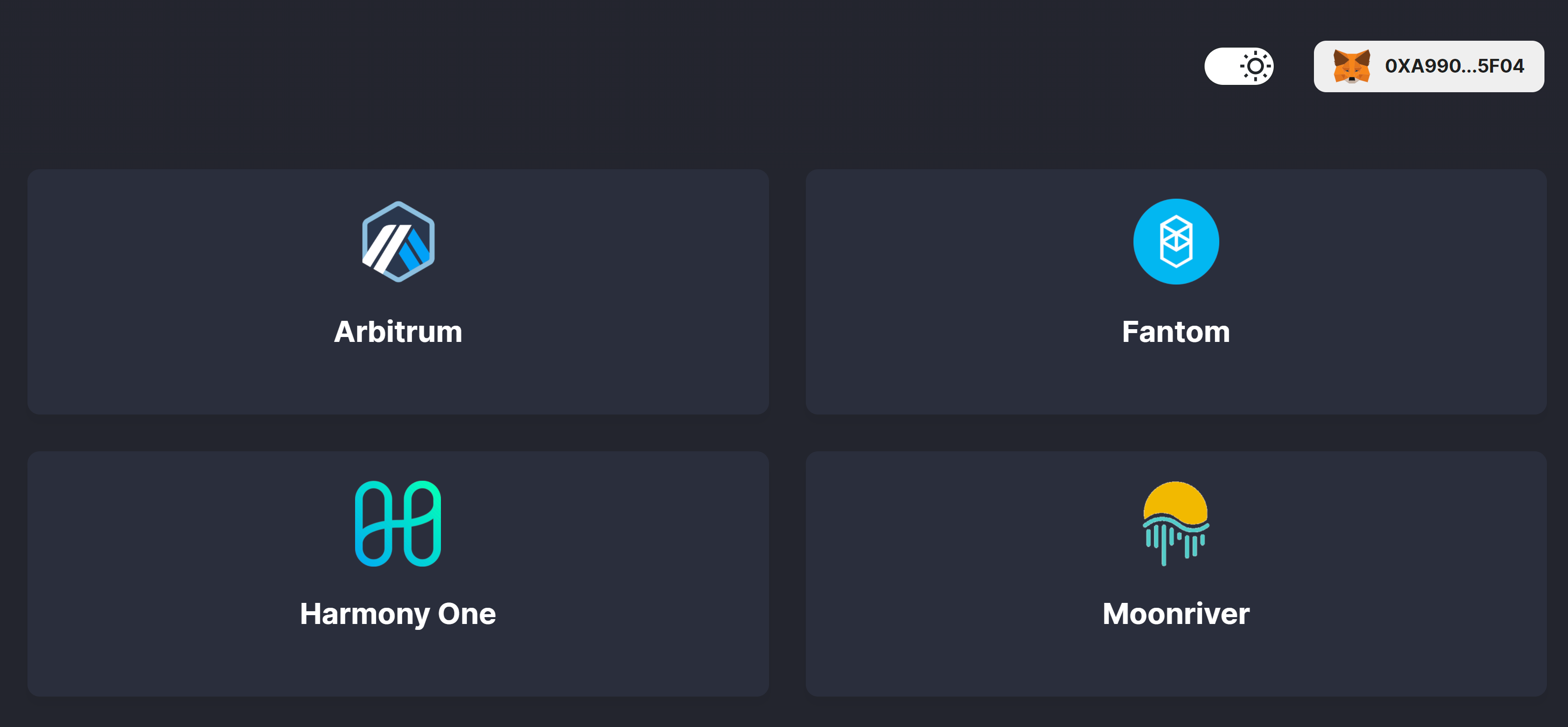This screenshot has height=727, width=1568.
Task: Select the Fantom network name
Action: click(1176, 332)
